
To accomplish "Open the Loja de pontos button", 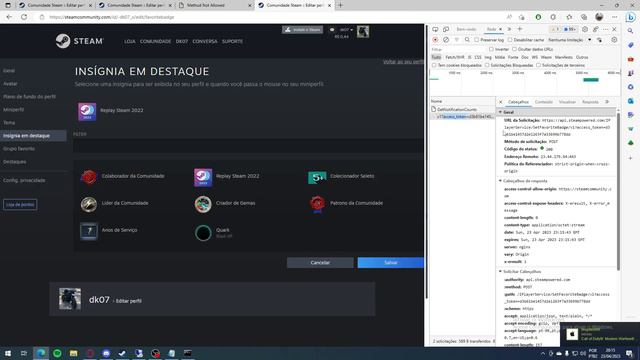I will coord(20,204).
